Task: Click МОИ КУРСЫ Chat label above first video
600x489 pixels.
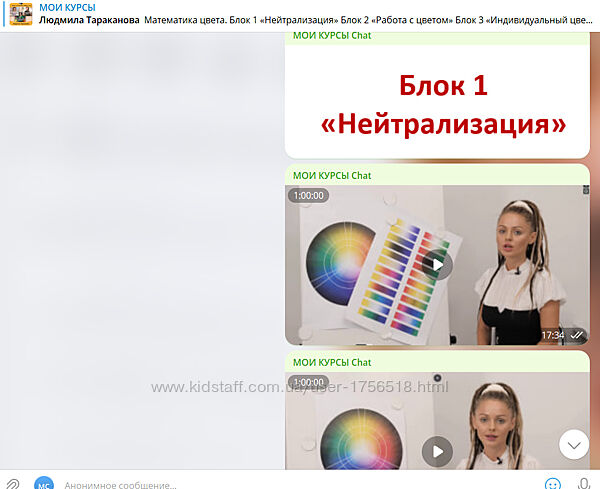Action: click(332, 175)
